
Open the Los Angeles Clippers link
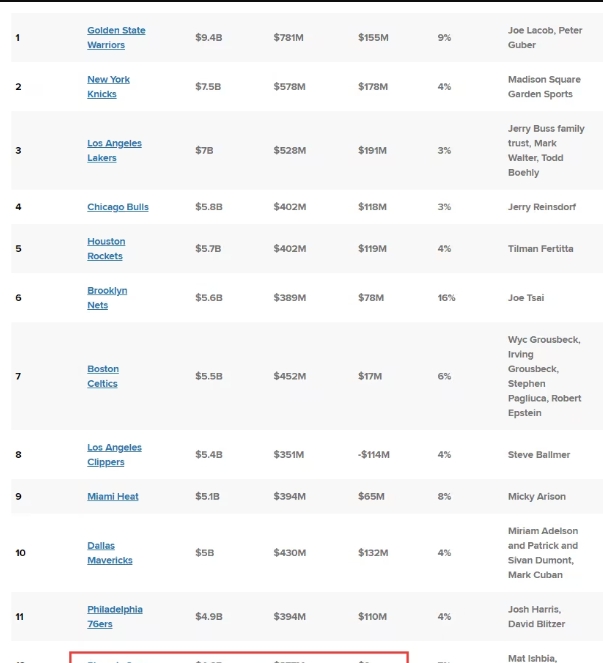tap(114, 455)
